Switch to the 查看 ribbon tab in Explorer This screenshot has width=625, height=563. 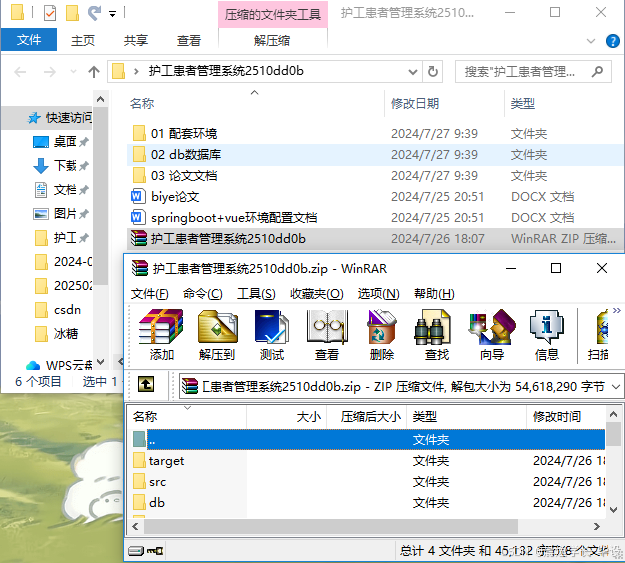coord(189,41)
